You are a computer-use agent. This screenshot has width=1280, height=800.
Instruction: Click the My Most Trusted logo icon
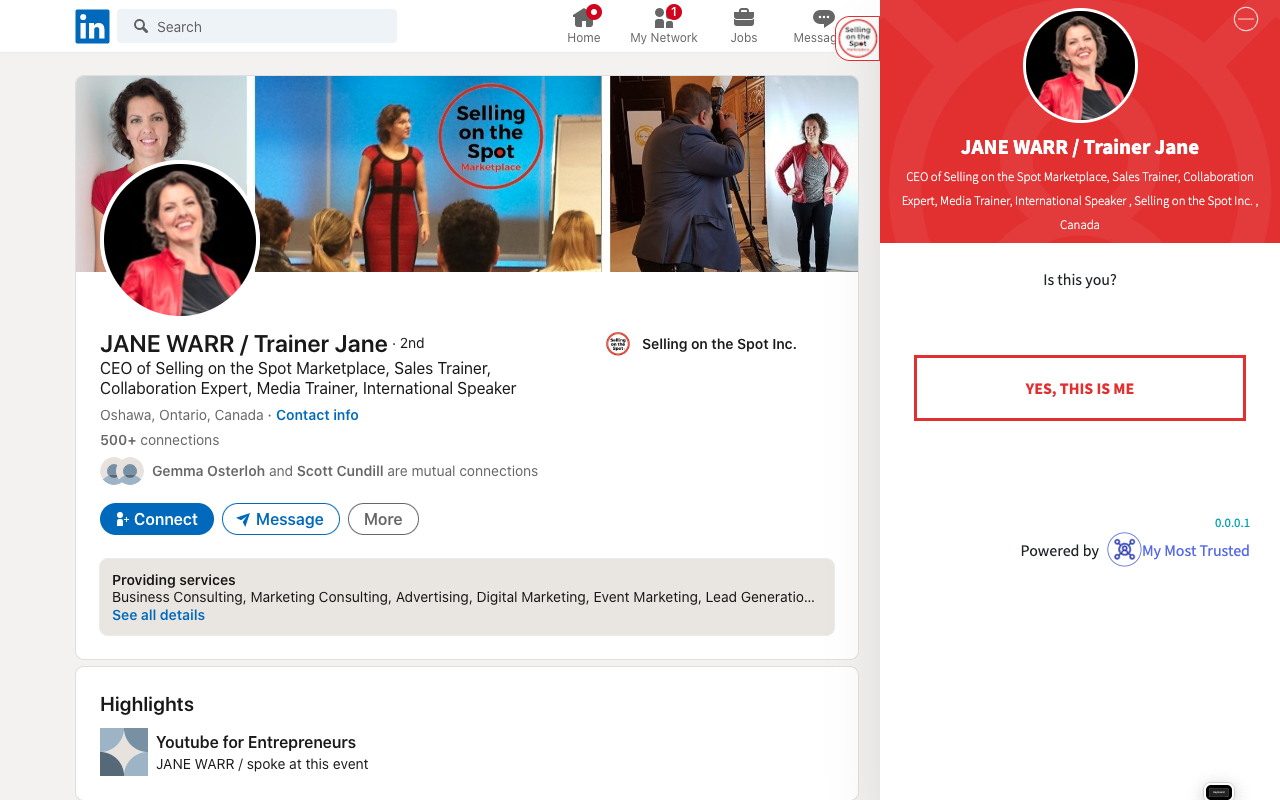point(1124,550)
